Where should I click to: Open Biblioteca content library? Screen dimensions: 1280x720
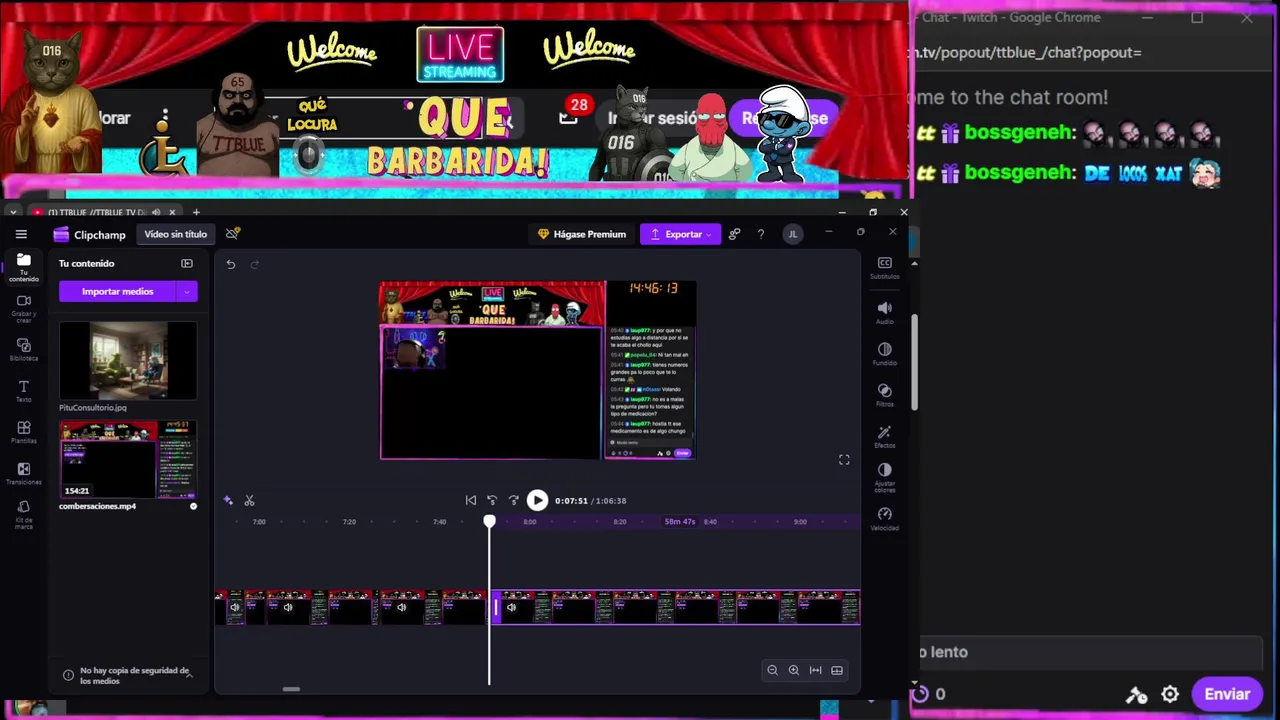point(24,350)
